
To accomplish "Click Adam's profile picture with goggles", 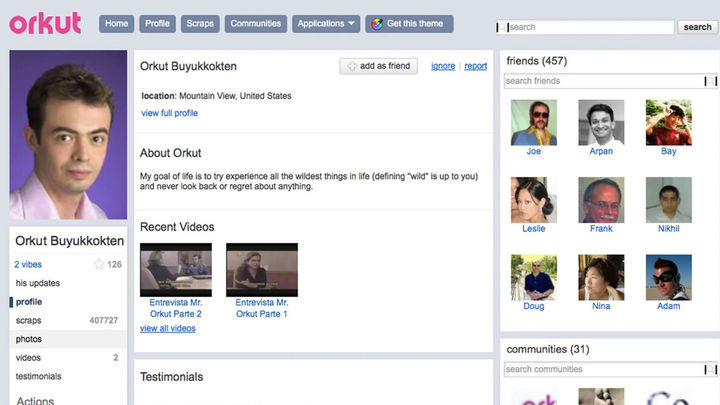I will coord(668,277).
